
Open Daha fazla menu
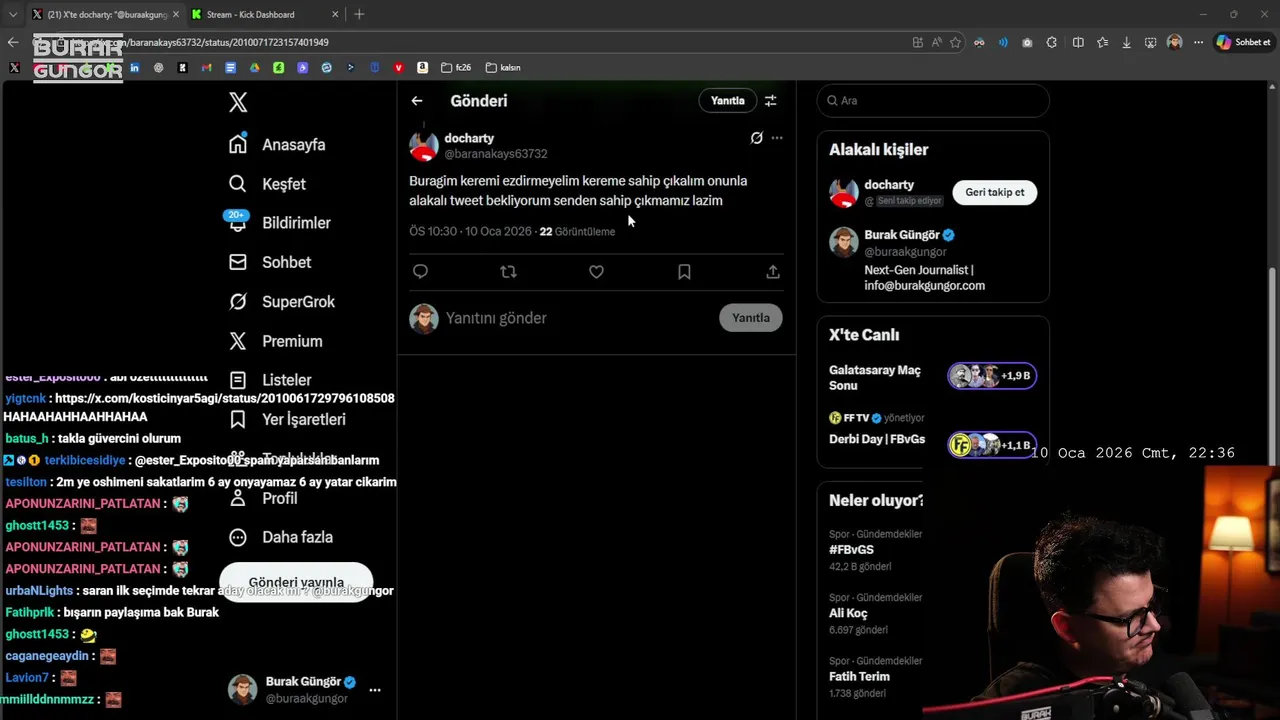tap(281, 537)
